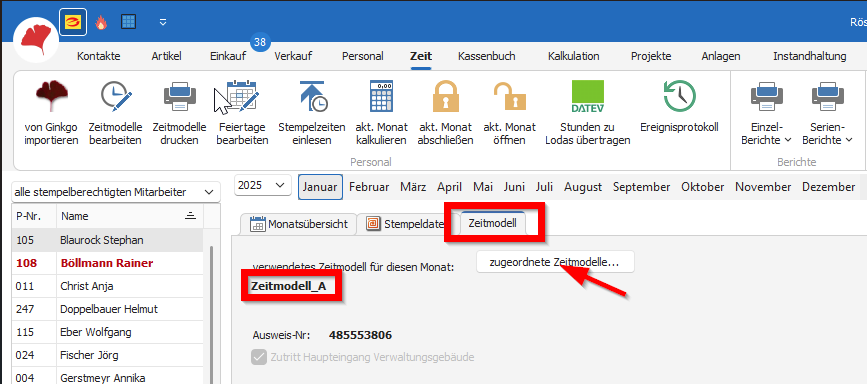This screenshot has width=867, height=384.
Task: Select the Zeitmodell tab
Action: pyautogui.click(x=493, y=223)
